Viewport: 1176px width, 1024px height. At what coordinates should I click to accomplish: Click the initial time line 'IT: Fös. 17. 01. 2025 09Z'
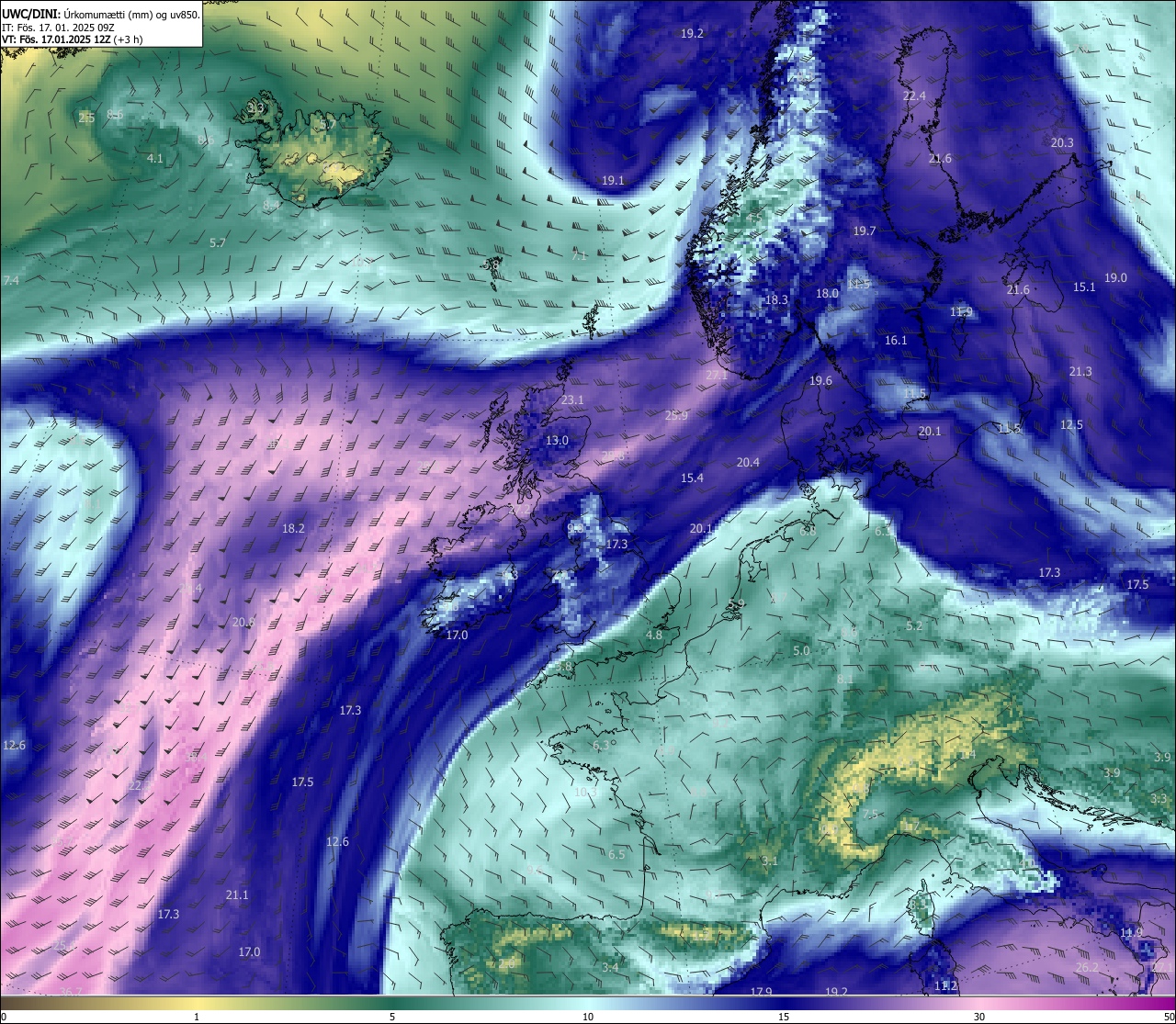coord(59,28)
